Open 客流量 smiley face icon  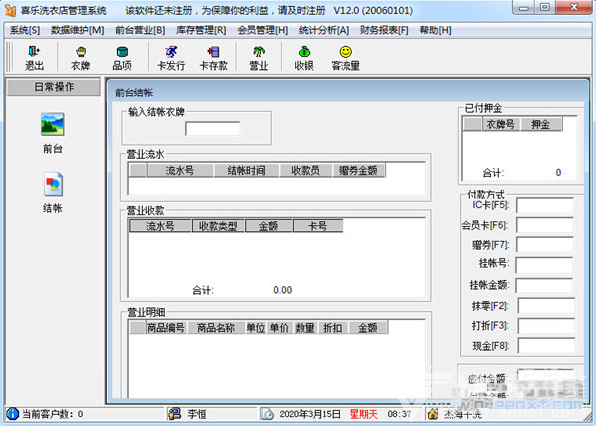click(x=346, y=57)
